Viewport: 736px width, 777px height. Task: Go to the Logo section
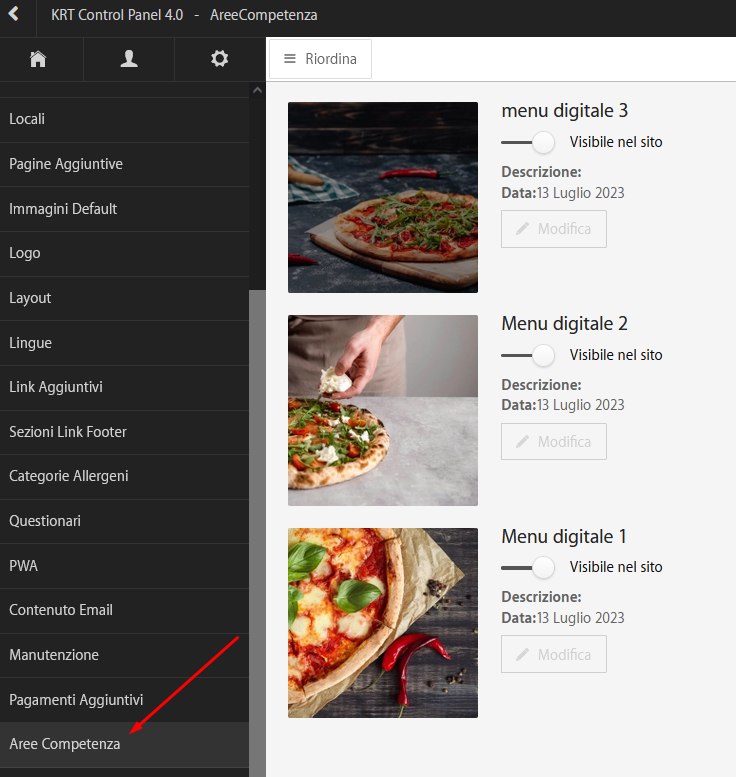coord(124,254)
